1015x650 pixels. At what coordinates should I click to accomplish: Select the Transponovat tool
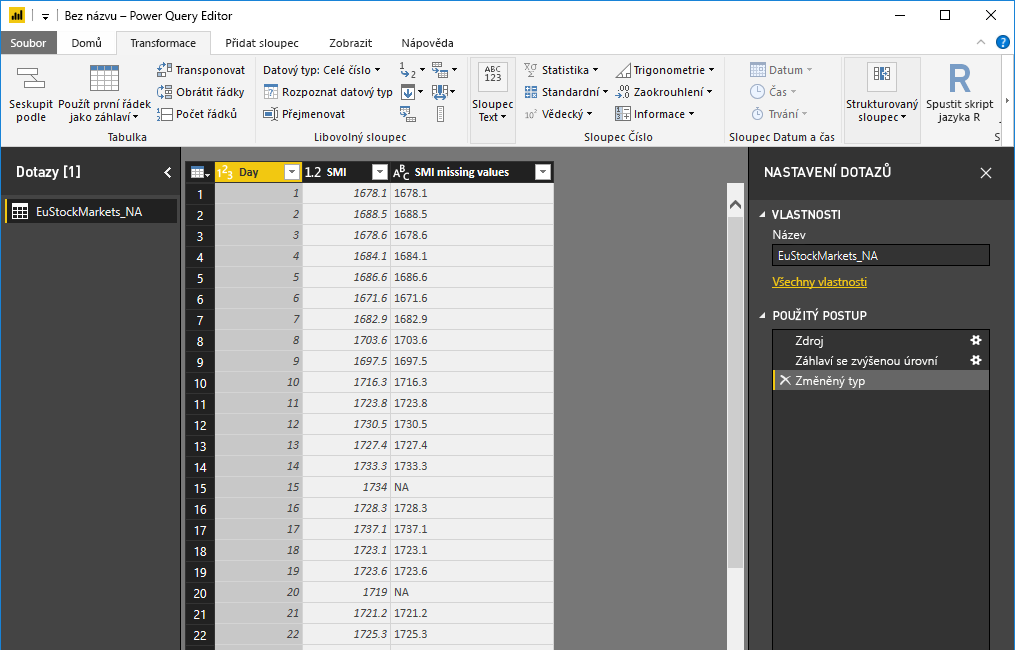(203, 70)
